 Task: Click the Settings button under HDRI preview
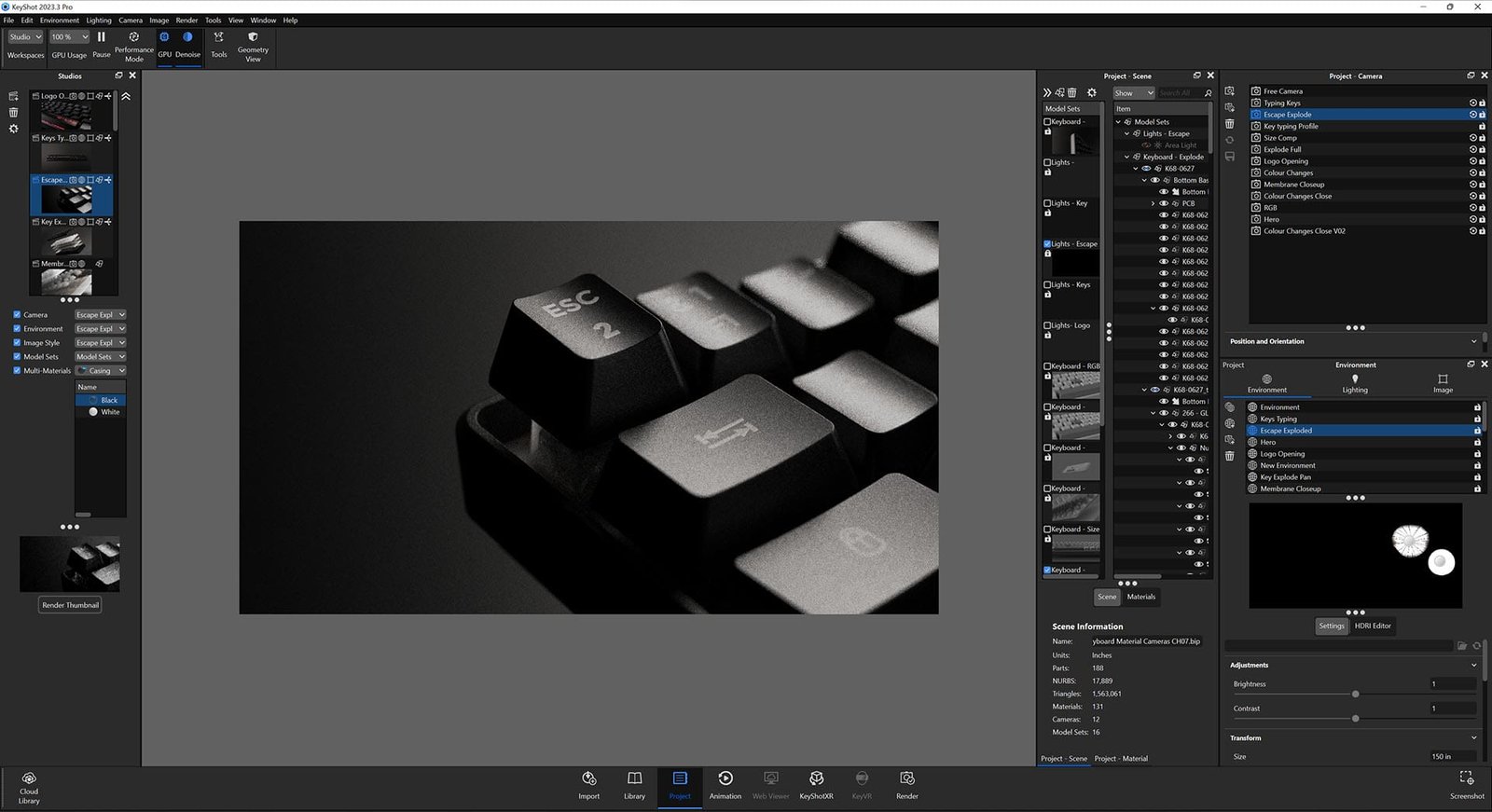pyautogui.click(x=1332, y=626)
